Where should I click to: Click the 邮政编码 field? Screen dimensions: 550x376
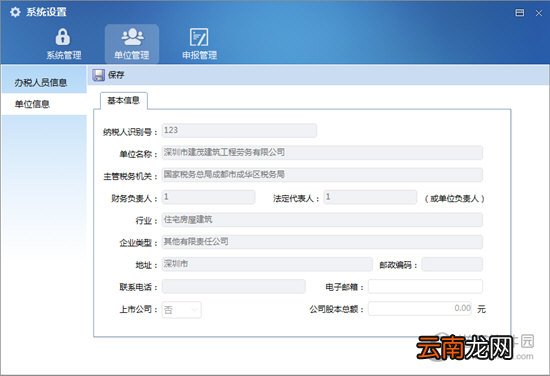[x=452, y=264]
